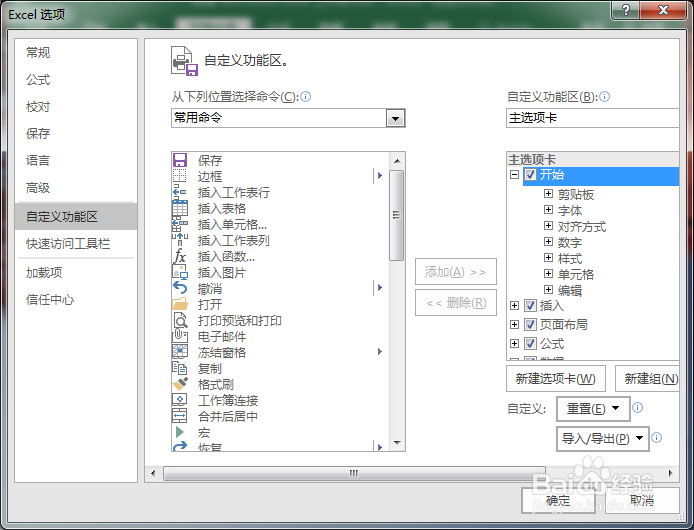The width and height of the screenshot is (694, 530).
Task: Click info icon beside 从下列位置选择命令
Action: [x=305, y=96]
